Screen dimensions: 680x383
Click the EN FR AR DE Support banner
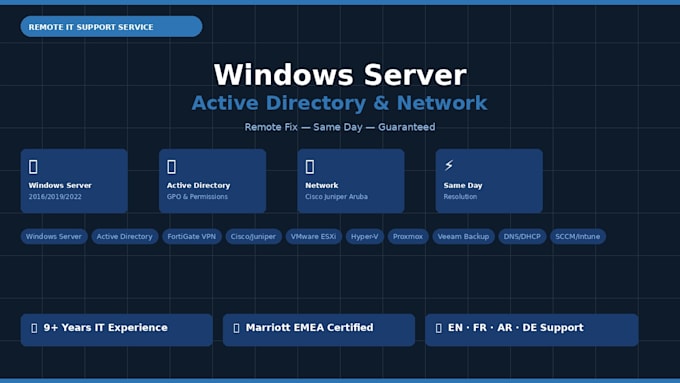532,330
